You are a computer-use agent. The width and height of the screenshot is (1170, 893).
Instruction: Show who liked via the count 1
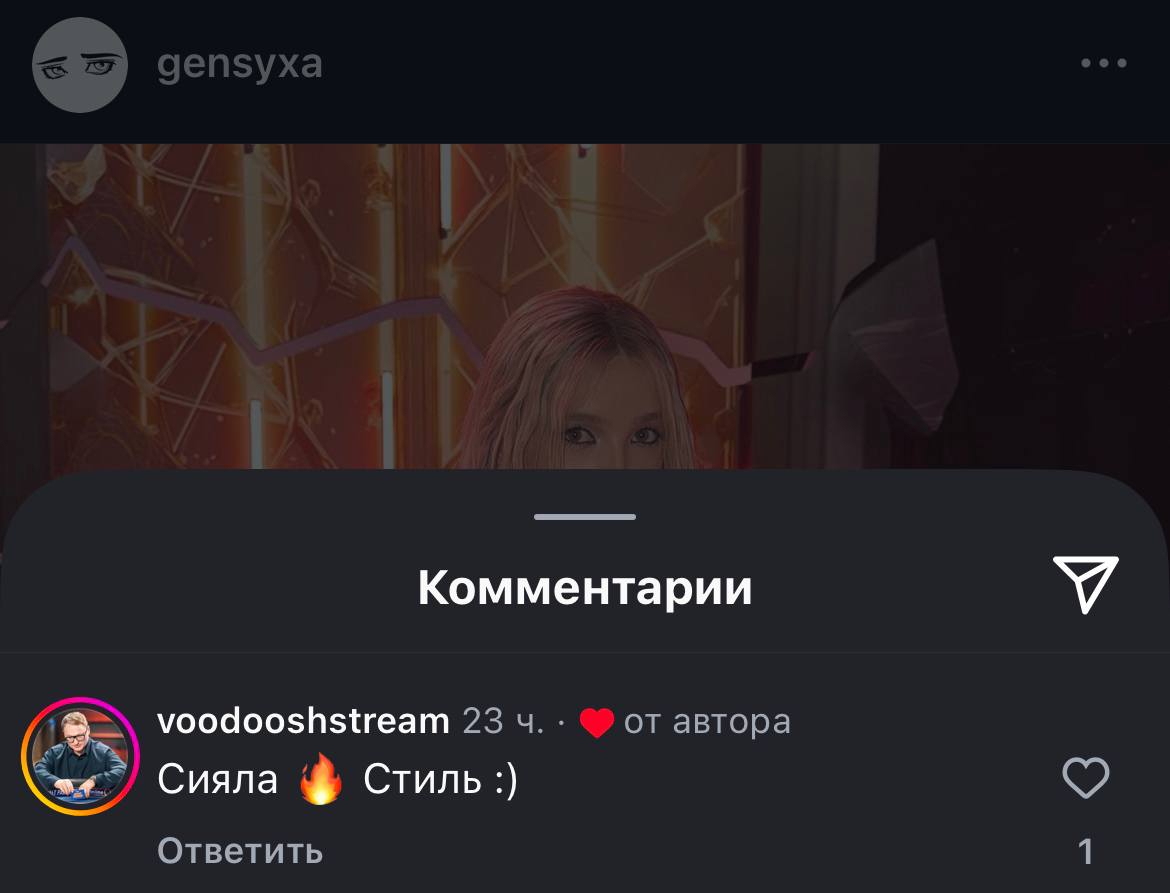click(1086, 851)
